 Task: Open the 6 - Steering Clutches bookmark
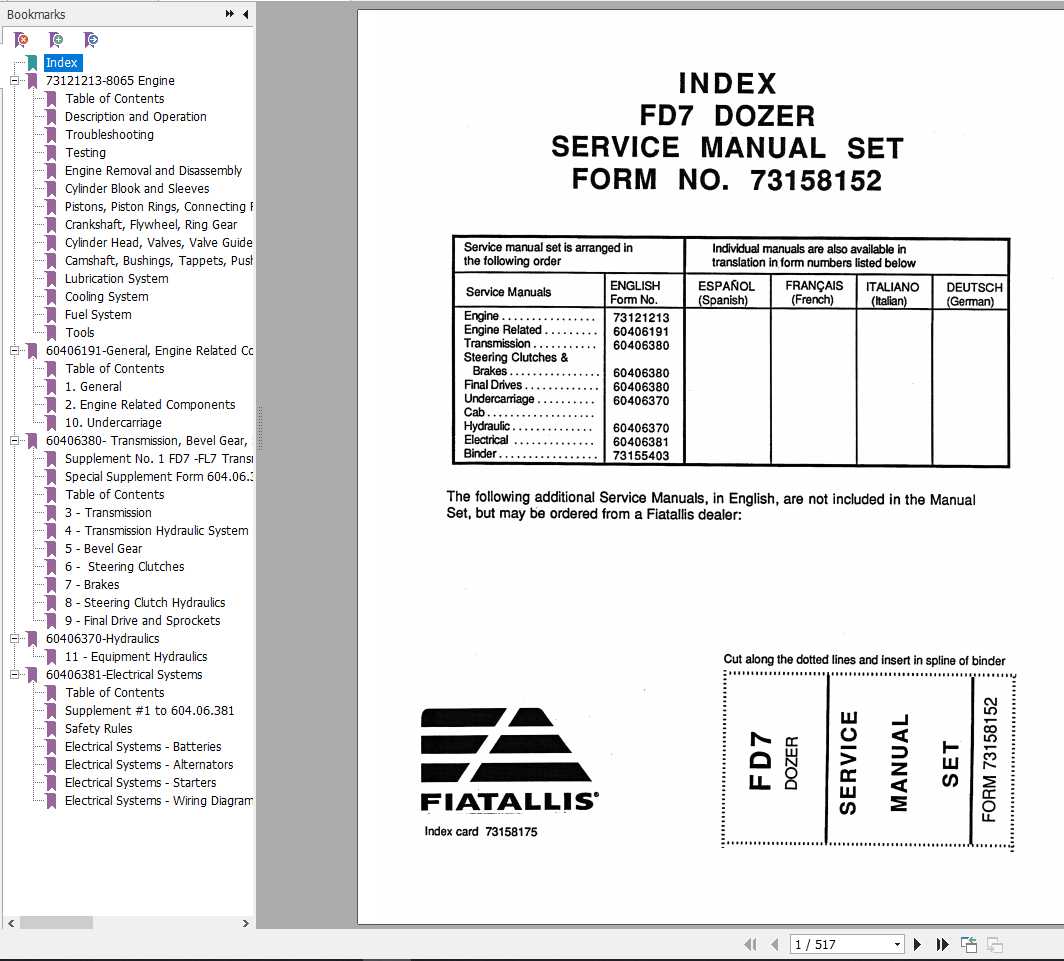[124, 567]
